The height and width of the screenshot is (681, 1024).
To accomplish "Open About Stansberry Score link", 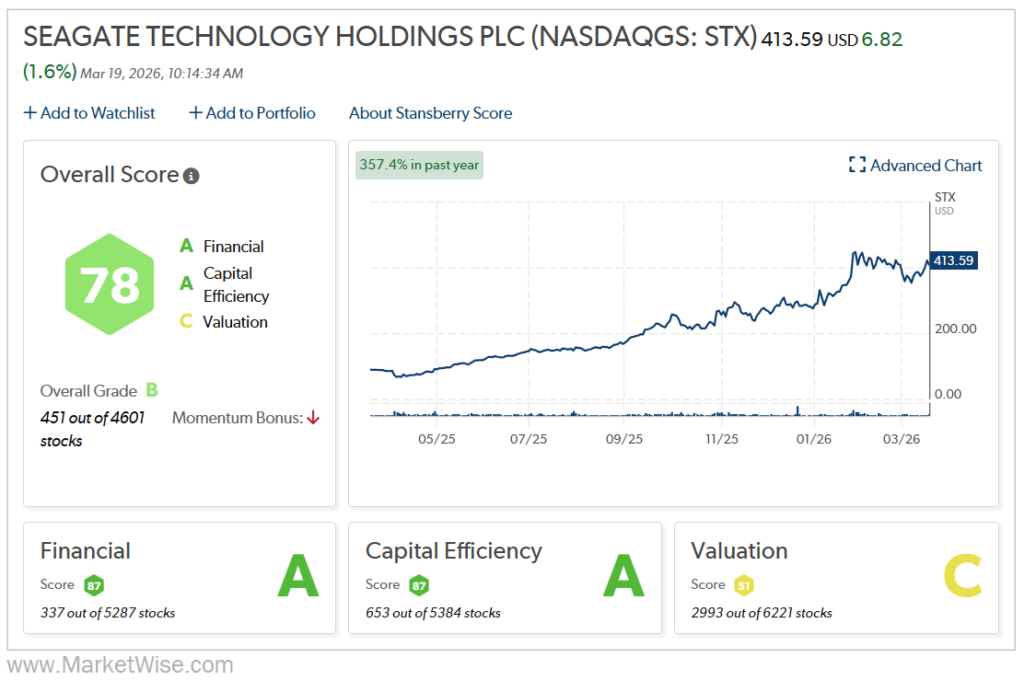I will tap(430, 113).
